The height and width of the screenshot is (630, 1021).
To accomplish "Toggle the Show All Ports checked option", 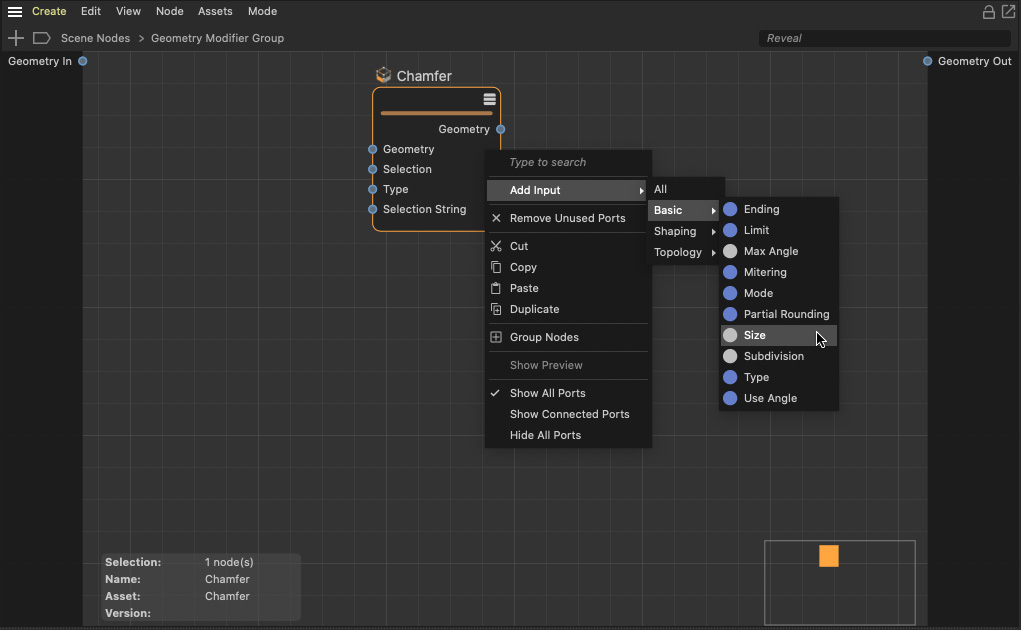I will click(x=547, y=393).
